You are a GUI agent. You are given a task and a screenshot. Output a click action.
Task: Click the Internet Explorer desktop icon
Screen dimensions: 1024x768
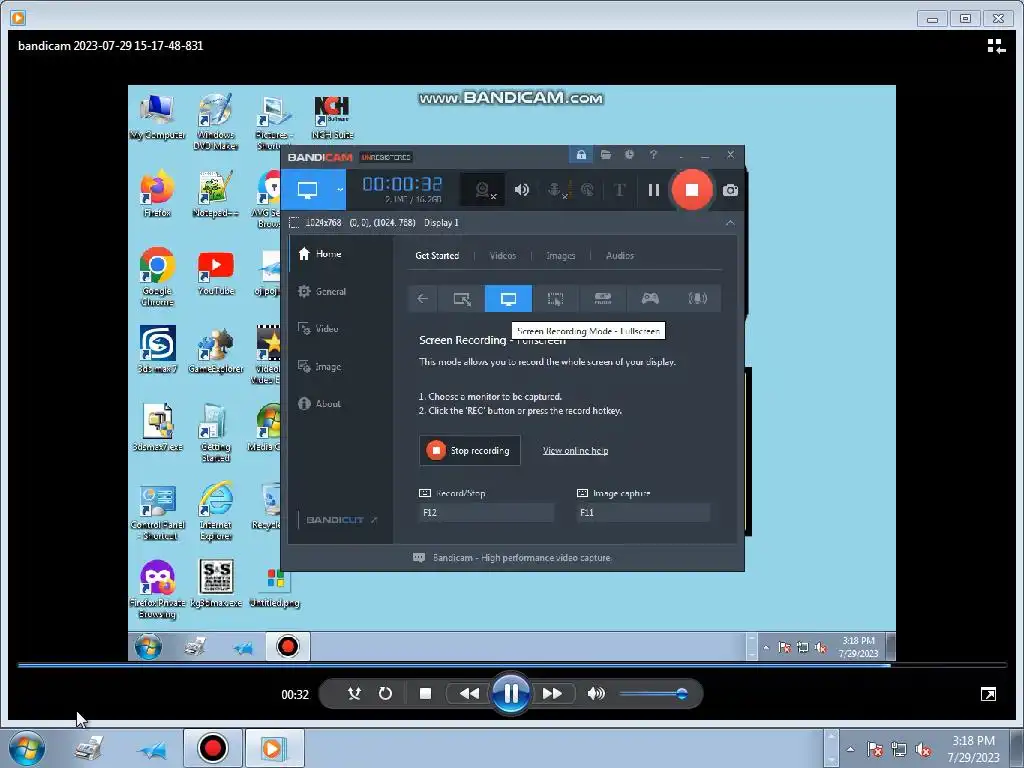216,511
